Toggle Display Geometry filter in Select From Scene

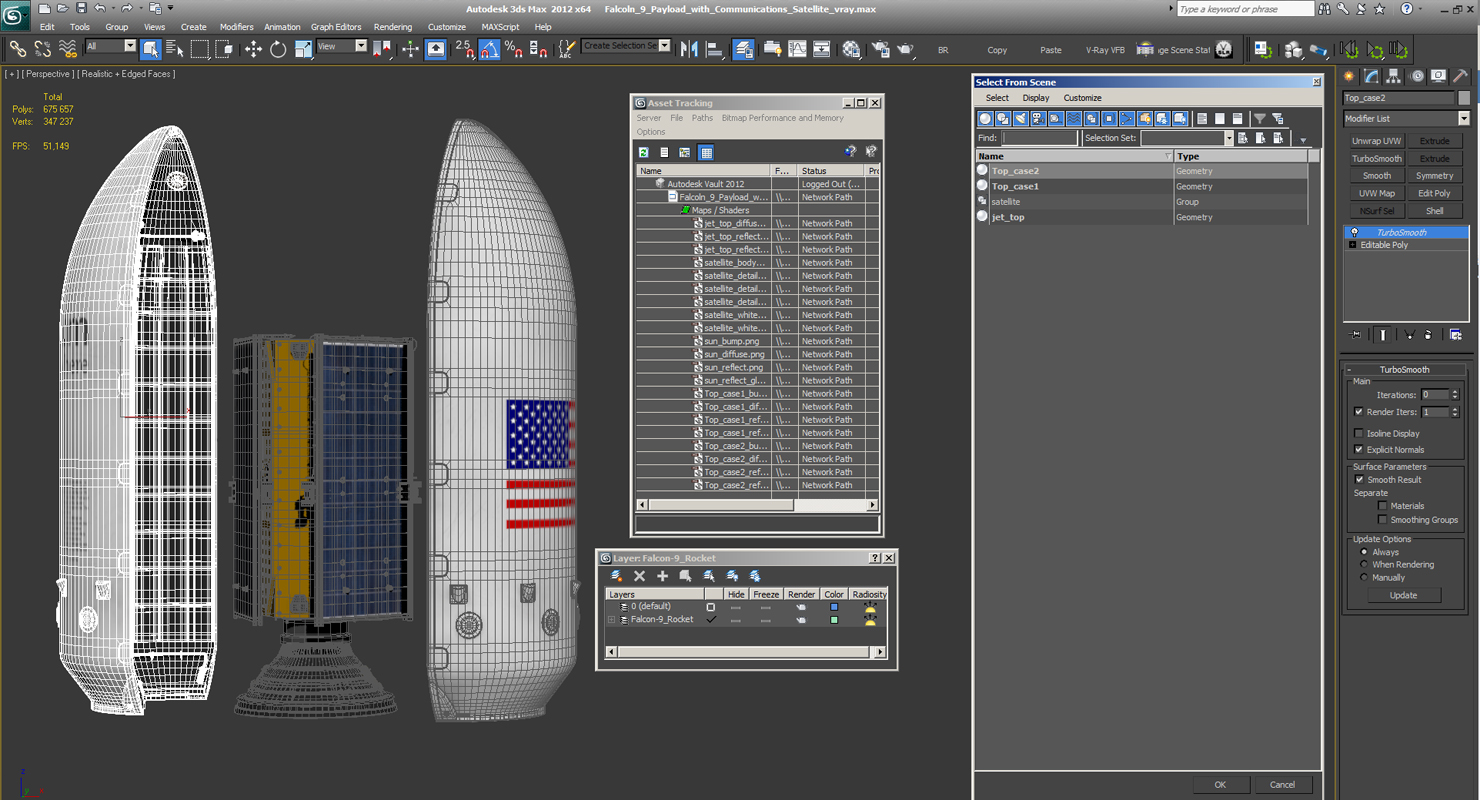[x=985, y=118]
